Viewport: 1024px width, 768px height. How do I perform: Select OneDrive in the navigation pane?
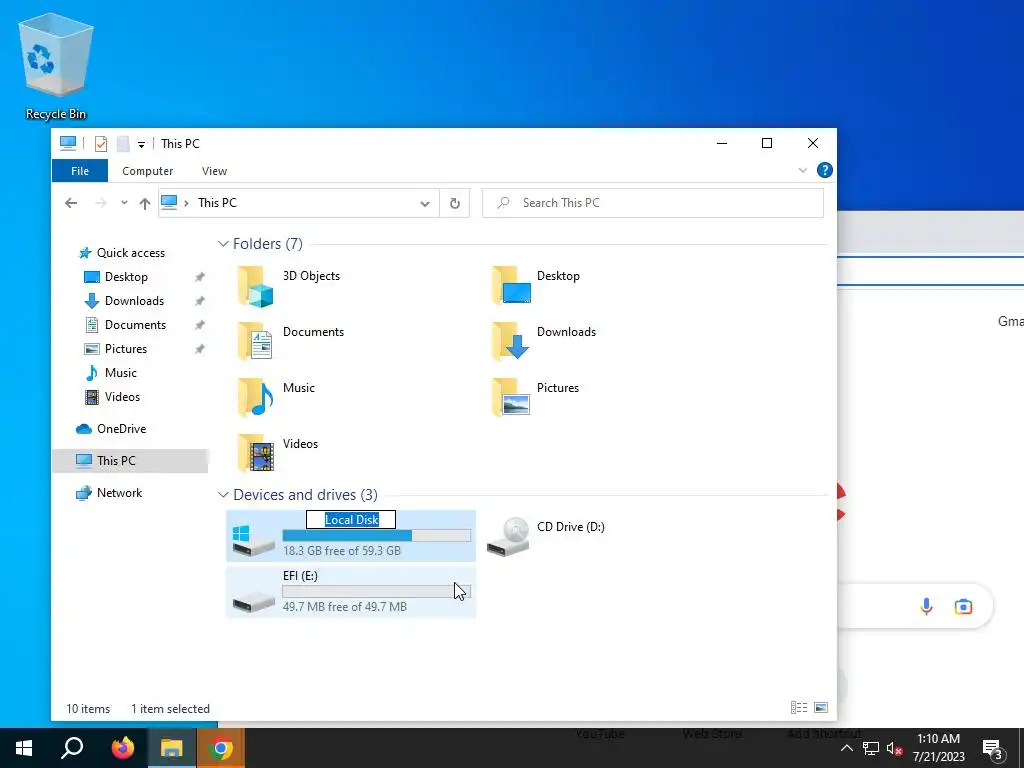(x=121, y=429)
